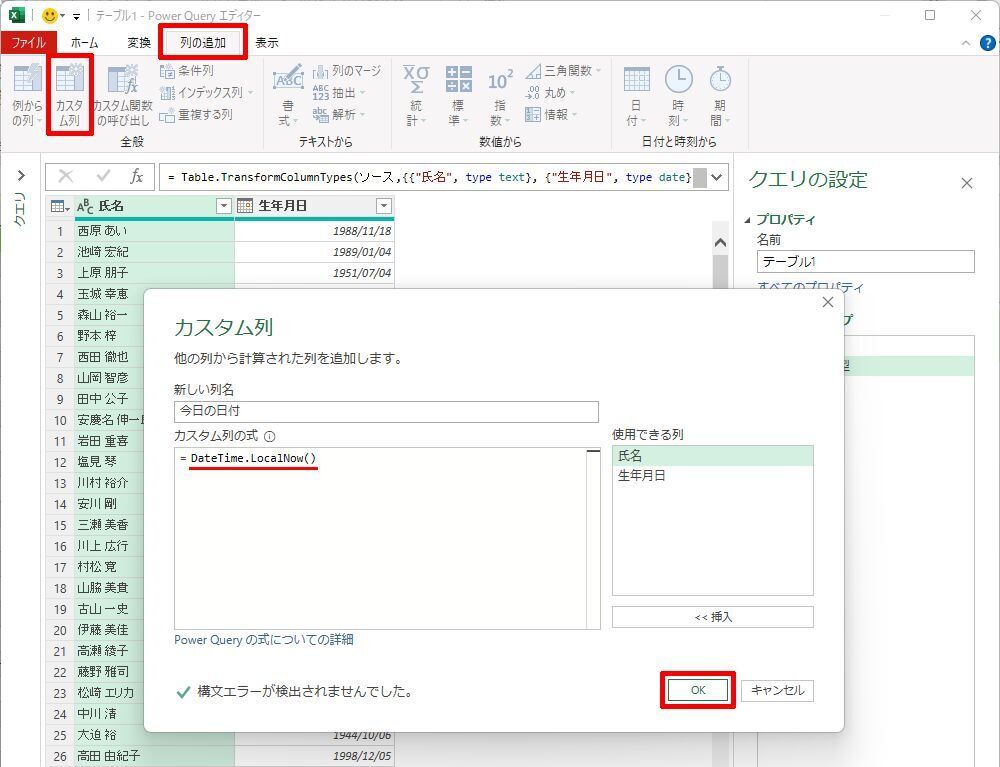Cancel the custom column dialog
Image resolution: width=1000 pixels, height=767 pixels.
pyautogui.click(x=777, y=690)
